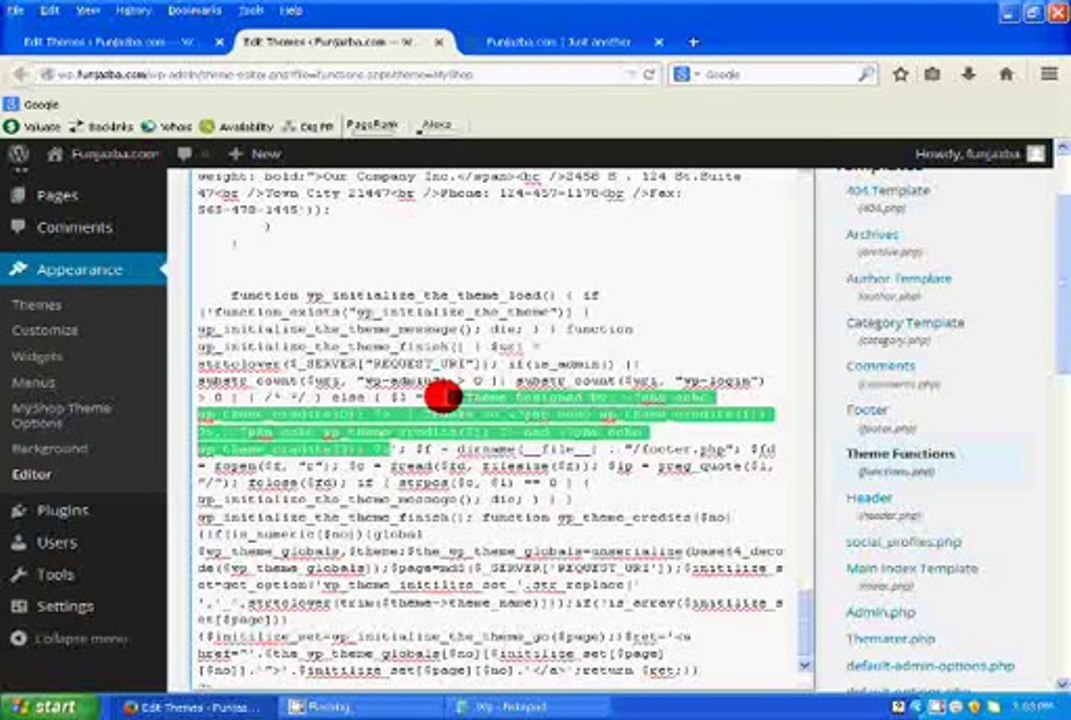Click the Backlinks toolbar bookmark

click(x=100, y=126)
